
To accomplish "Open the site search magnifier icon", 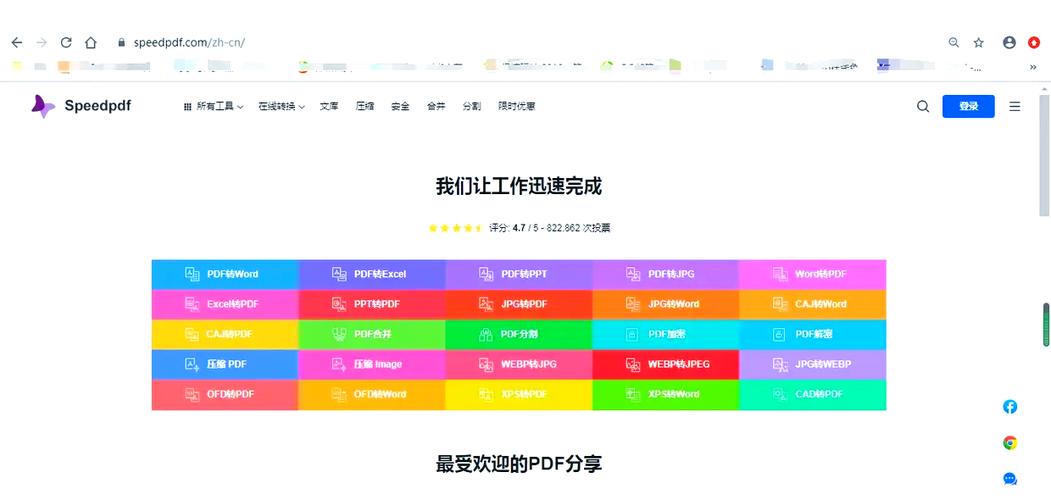I will click(x=923, y=107).
